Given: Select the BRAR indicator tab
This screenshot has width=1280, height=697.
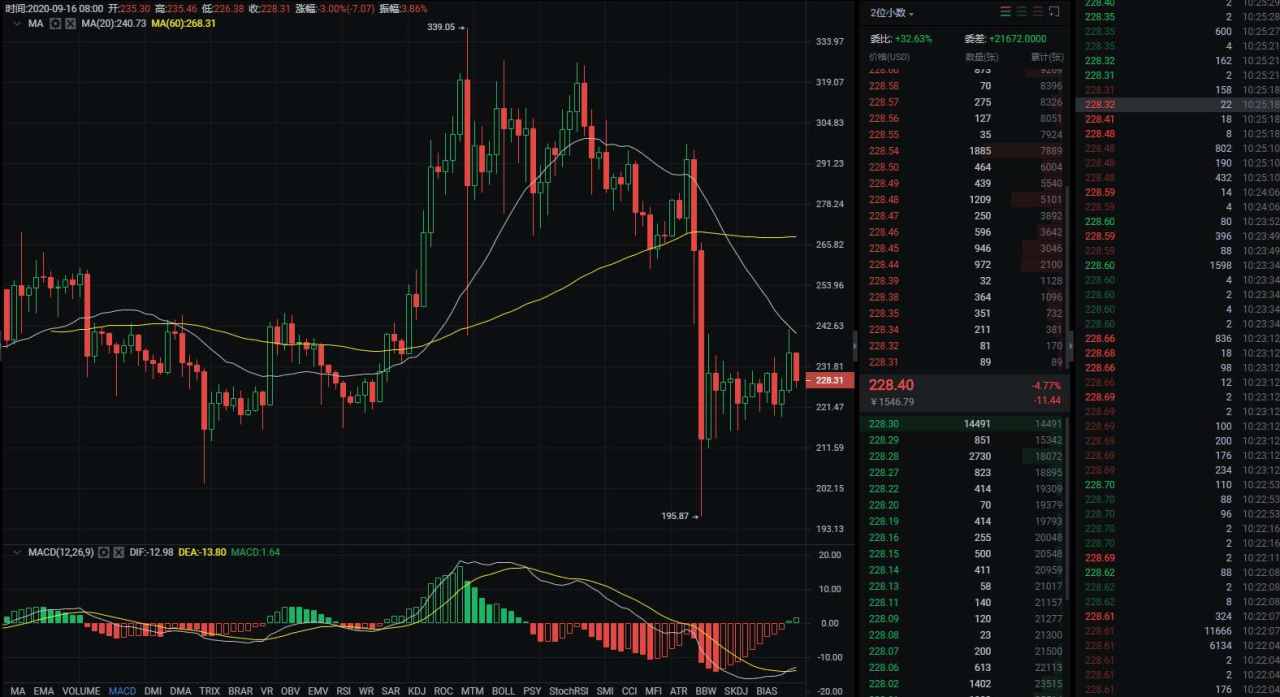Looking at the screenshot, I should 240,691.
